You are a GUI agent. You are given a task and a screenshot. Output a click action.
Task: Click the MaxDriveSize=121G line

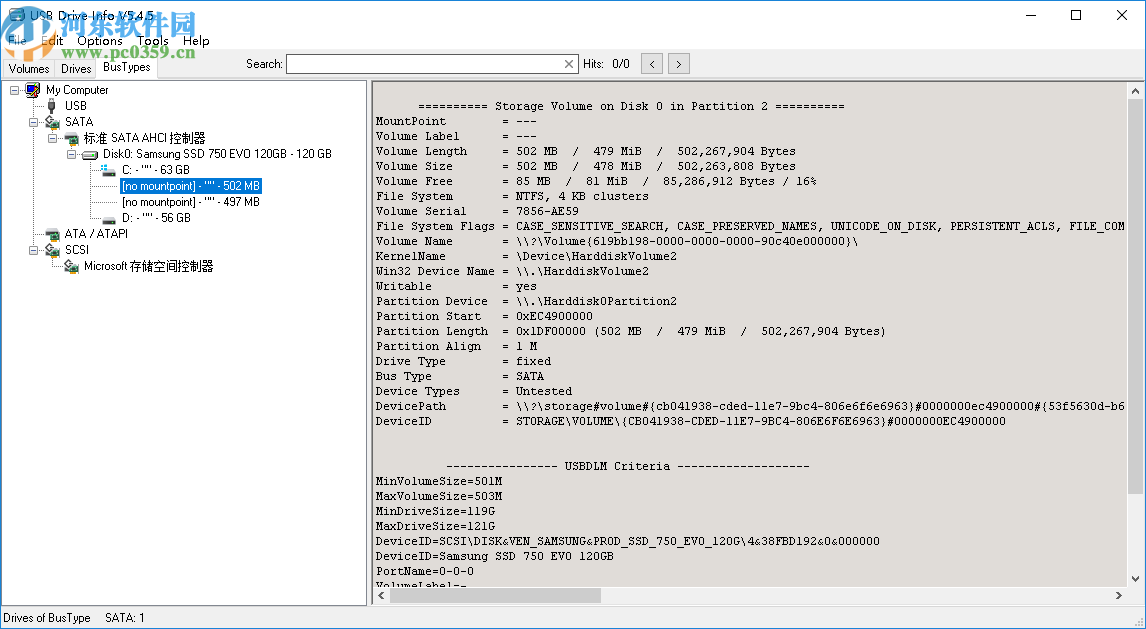(436, 527)
